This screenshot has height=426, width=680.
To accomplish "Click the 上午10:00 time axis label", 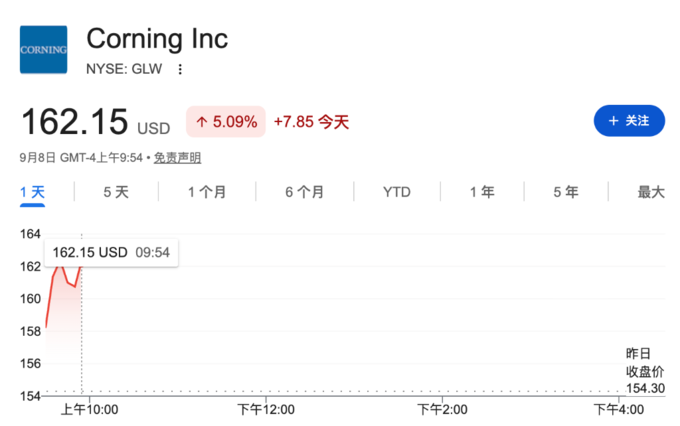I will (89, 410).
